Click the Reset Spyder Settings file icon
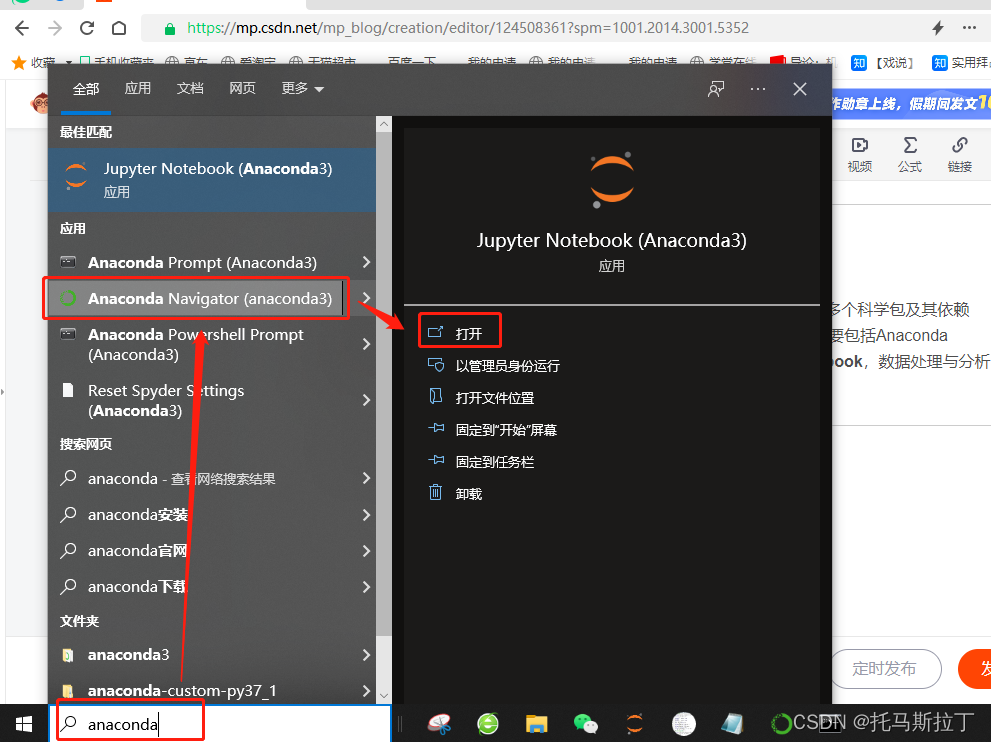Image resolution: width=991 pixels, height=742 pixels. [68, 390]
